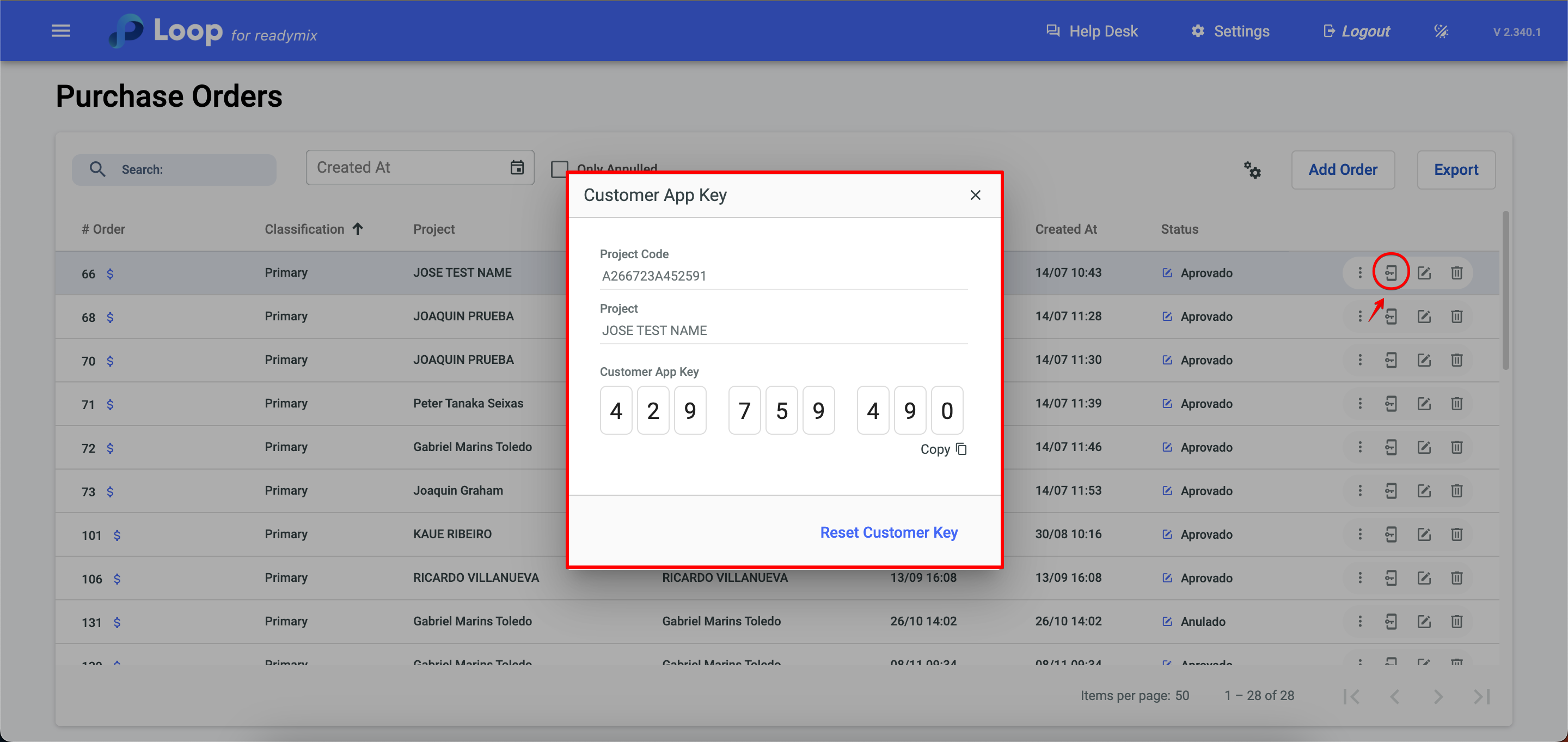Click Reset Customer Key link

pyautogui.click(x=889, y=532)
